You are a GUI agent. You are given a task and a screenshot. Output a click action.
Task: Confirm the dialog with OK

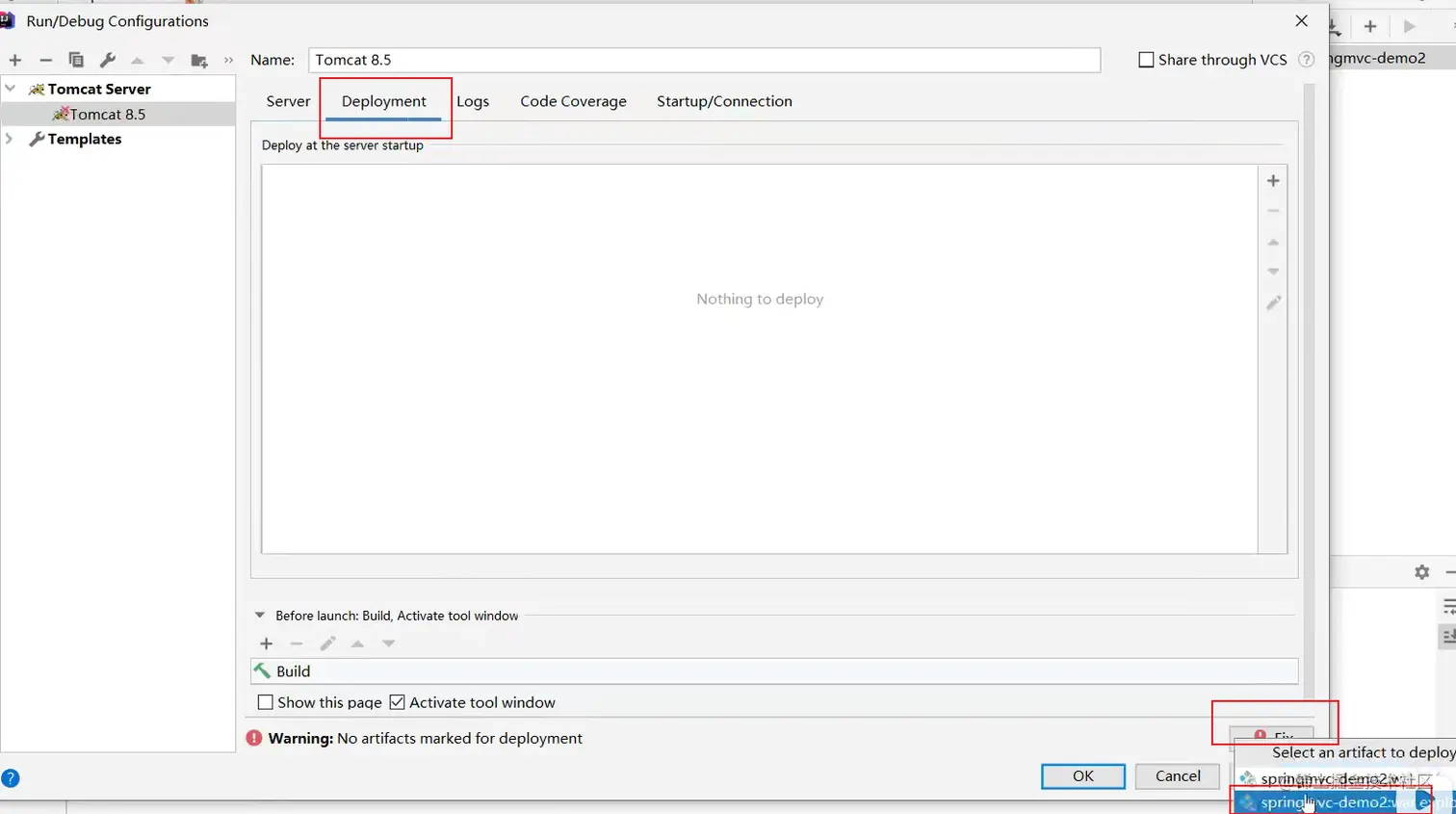point(1083,776)
